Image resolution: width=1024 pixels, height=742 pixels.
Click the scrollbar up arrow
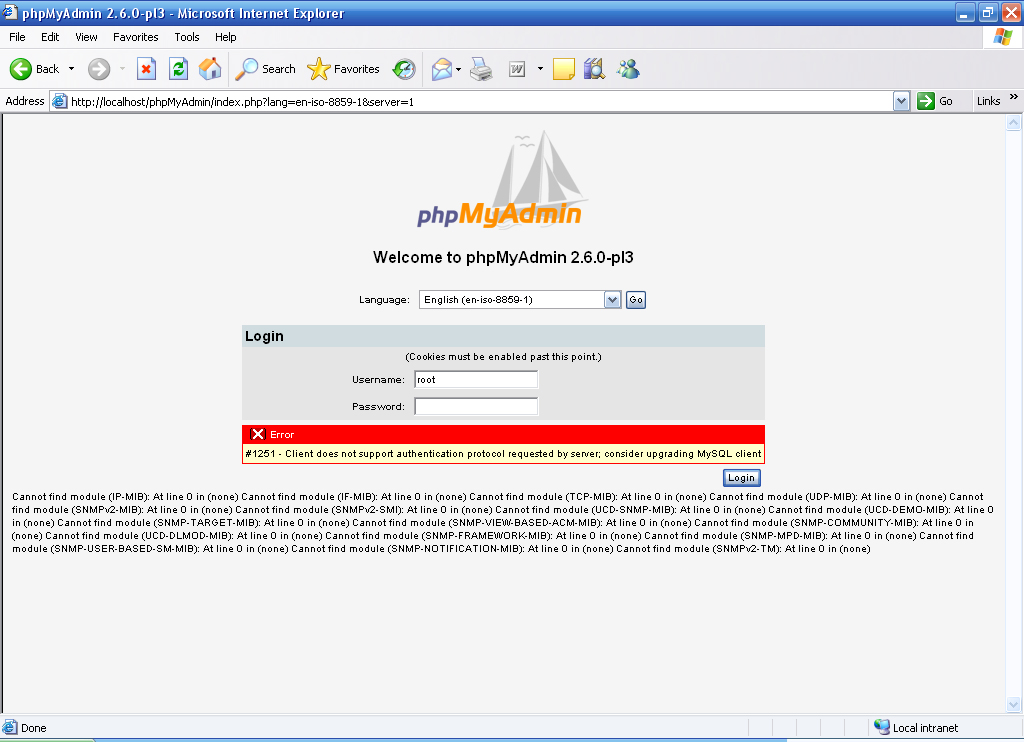(x=1014, y=123)
